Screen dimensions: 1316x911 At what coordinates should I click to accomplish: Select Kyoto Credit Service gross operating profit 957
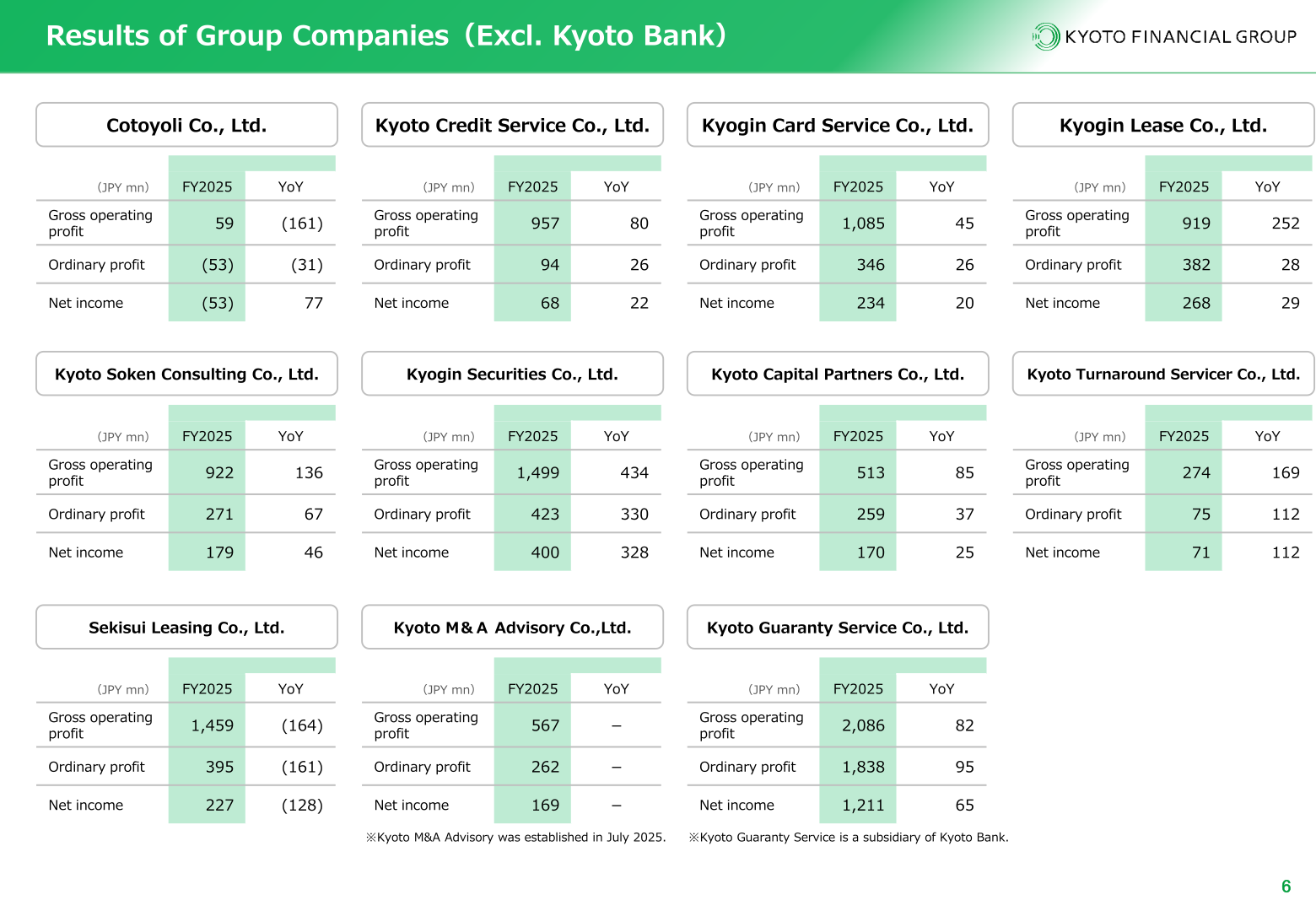tap(545, 224)
